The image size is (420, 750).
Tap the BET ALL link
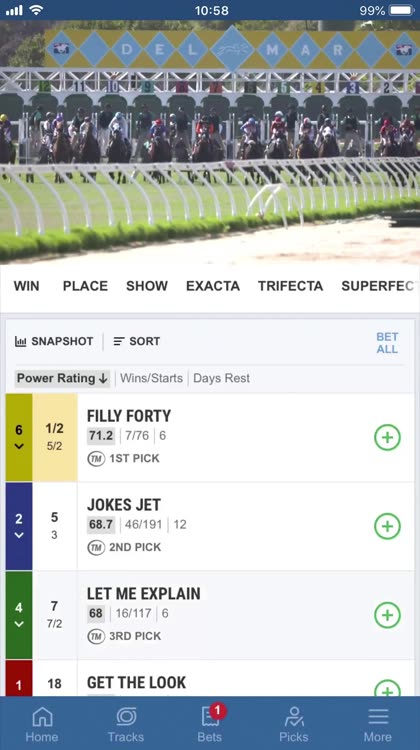click(387, 343)
